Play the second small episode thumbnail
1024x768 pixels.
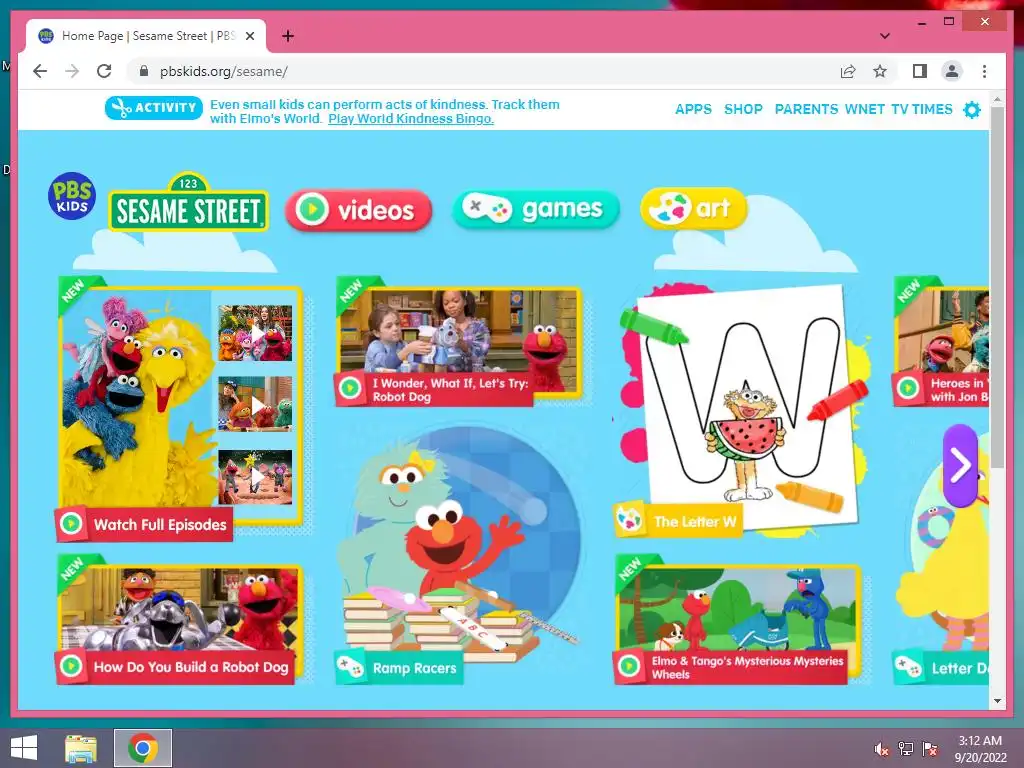(255, 404)
